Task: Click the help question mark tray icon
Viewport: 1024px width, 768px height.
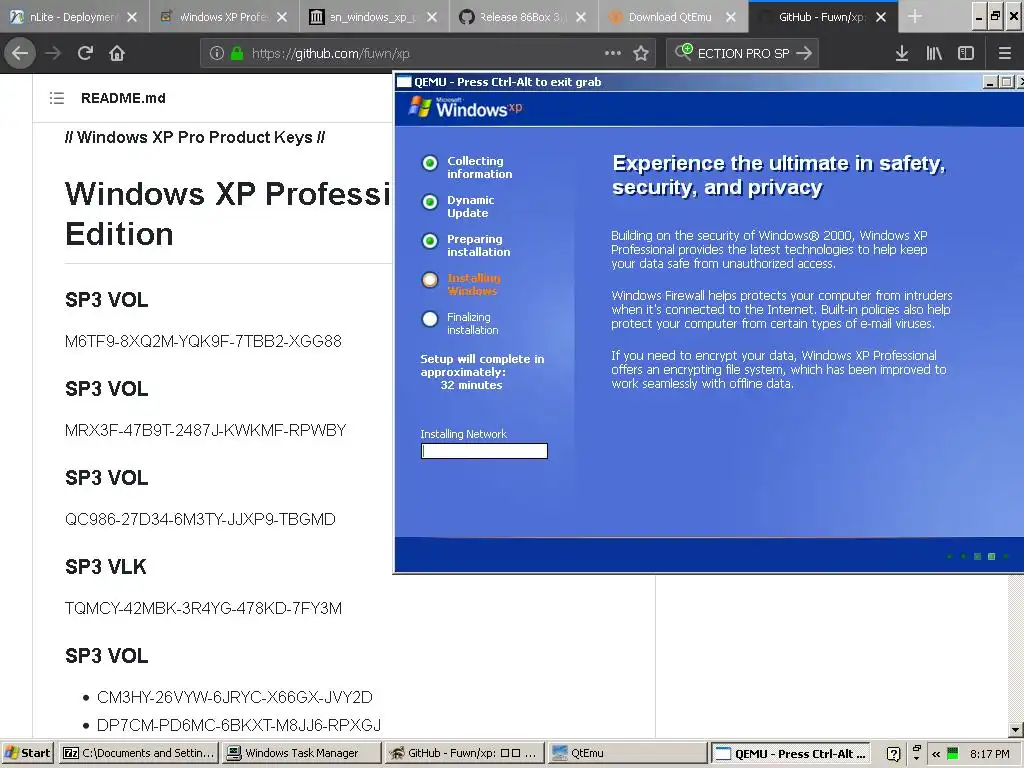Action: tap(893, 754)
